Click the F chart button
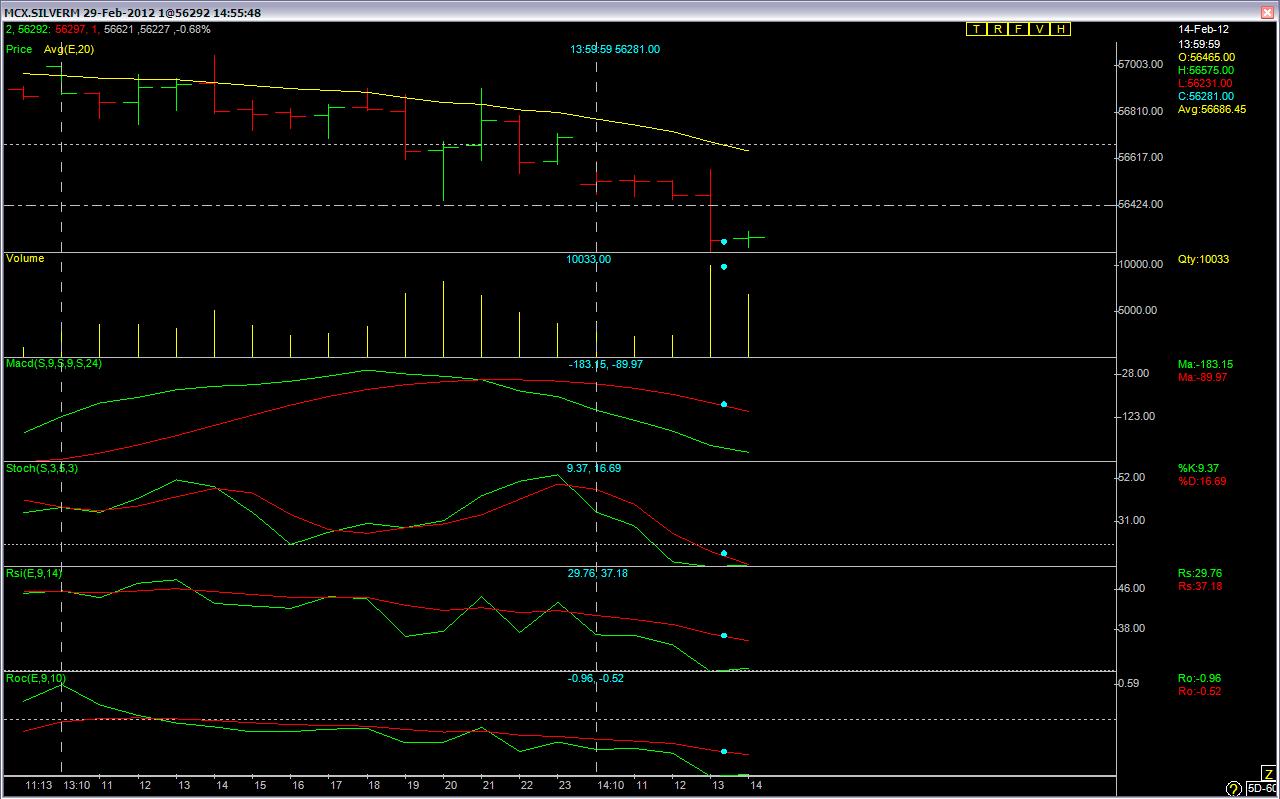The image size is (1280, 799). point(1018,29)
